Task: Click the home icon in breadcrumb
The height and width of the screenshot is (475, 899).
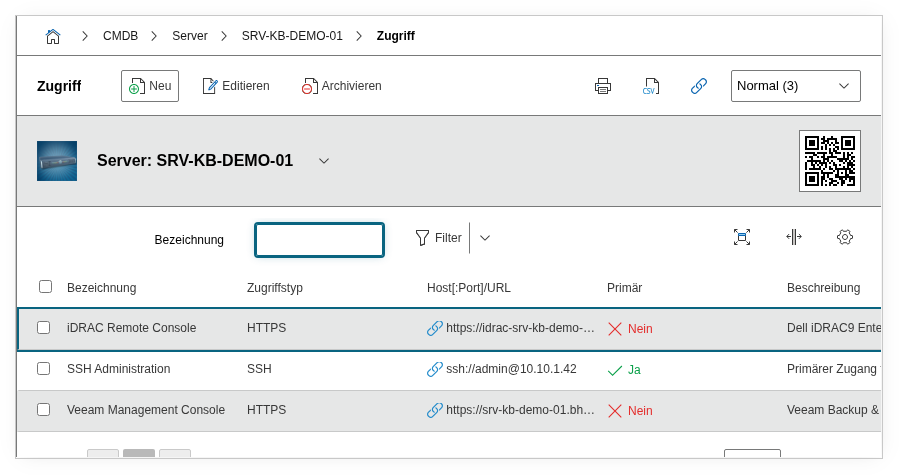Action: [53, 36]
